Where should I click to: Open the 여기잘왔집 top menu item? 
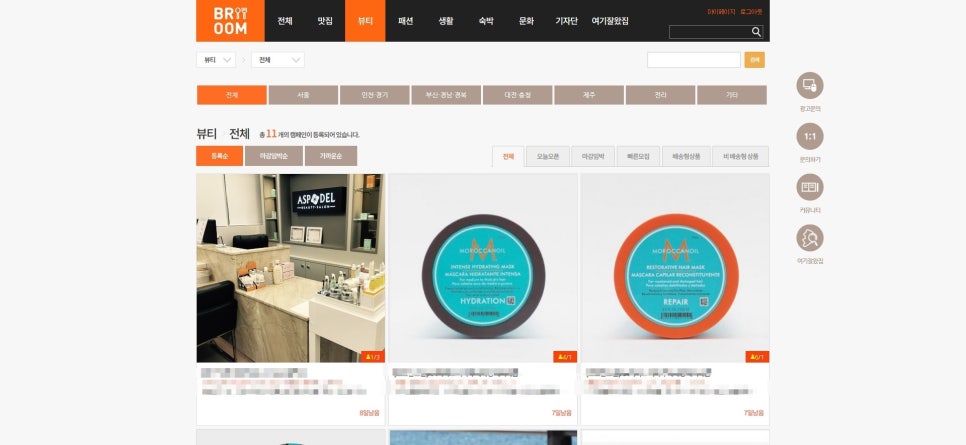610,21
